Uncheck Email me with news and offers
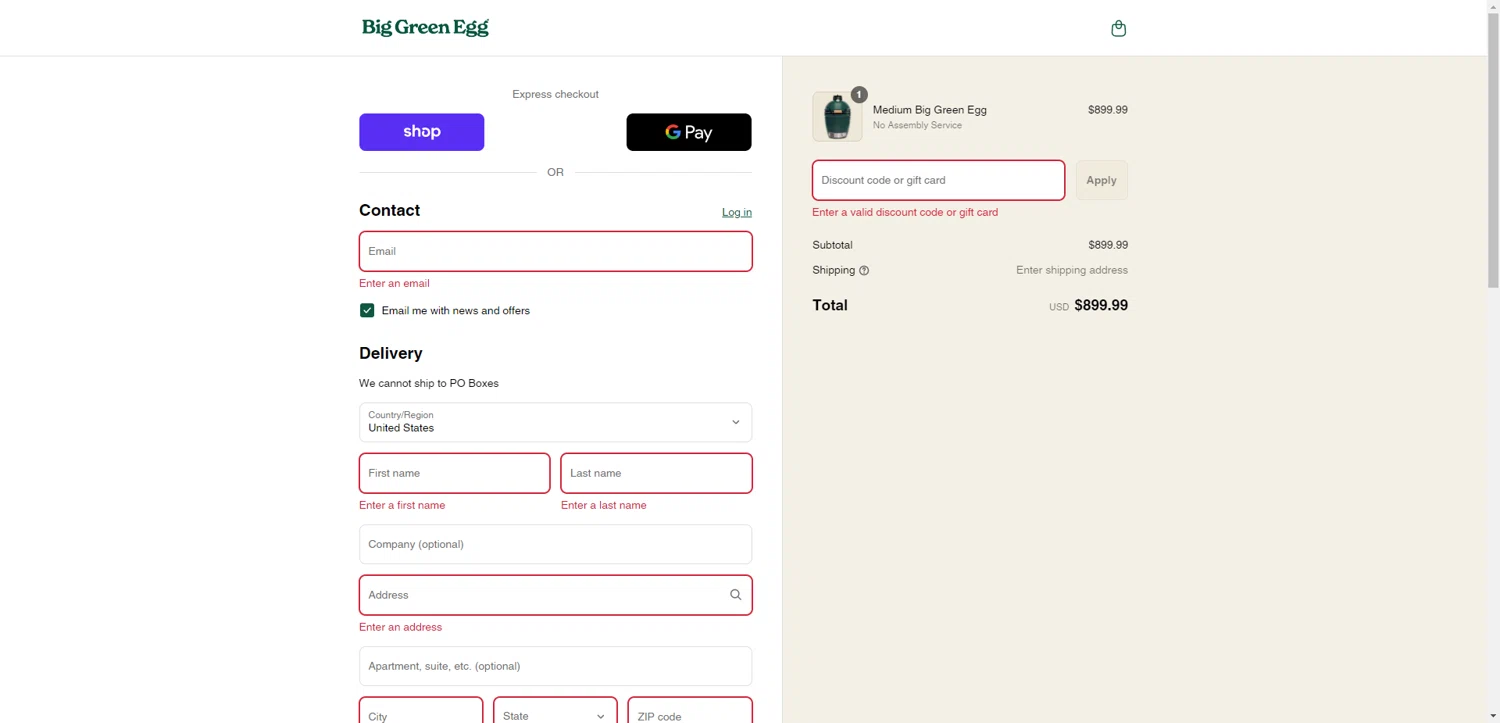The width and height of the screenshot is (1500, 723). click(367, 310)
